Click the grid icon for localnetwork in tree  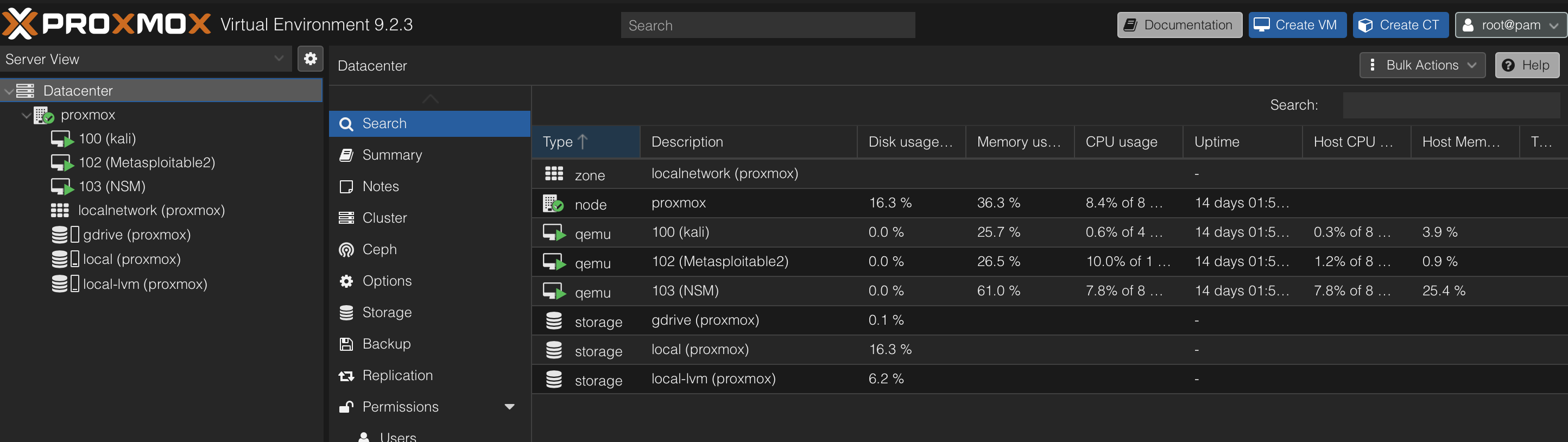click(x=60, y=211)
